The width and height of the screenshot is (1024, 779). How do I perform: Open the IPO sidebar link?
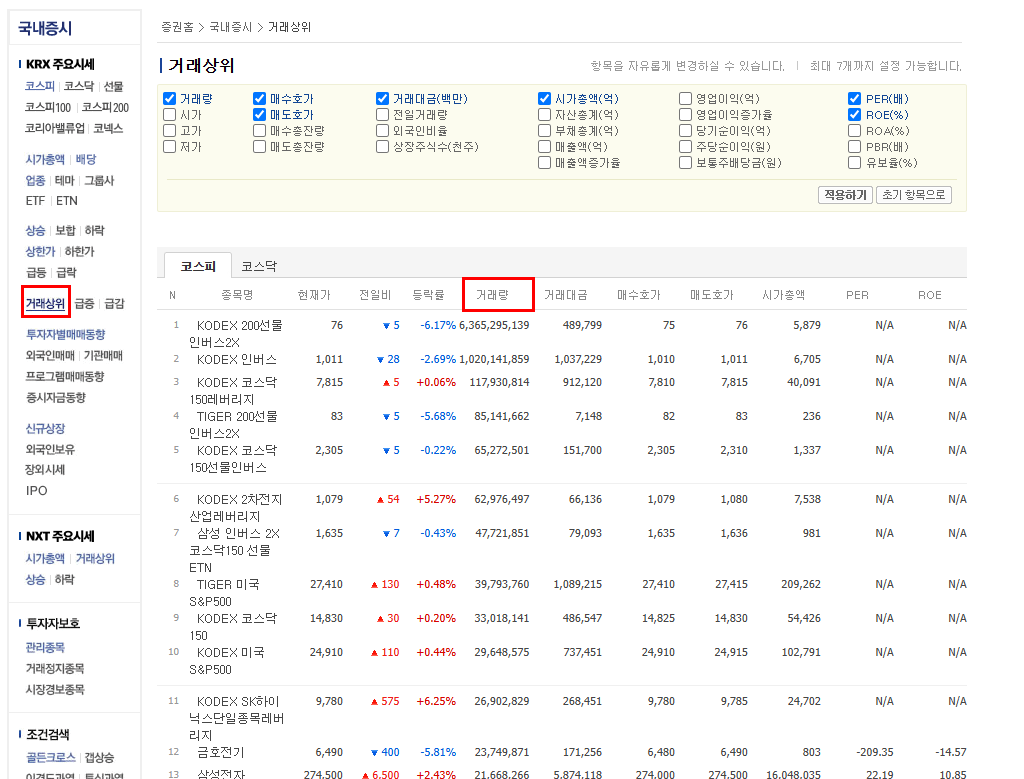tap(37, 490)
